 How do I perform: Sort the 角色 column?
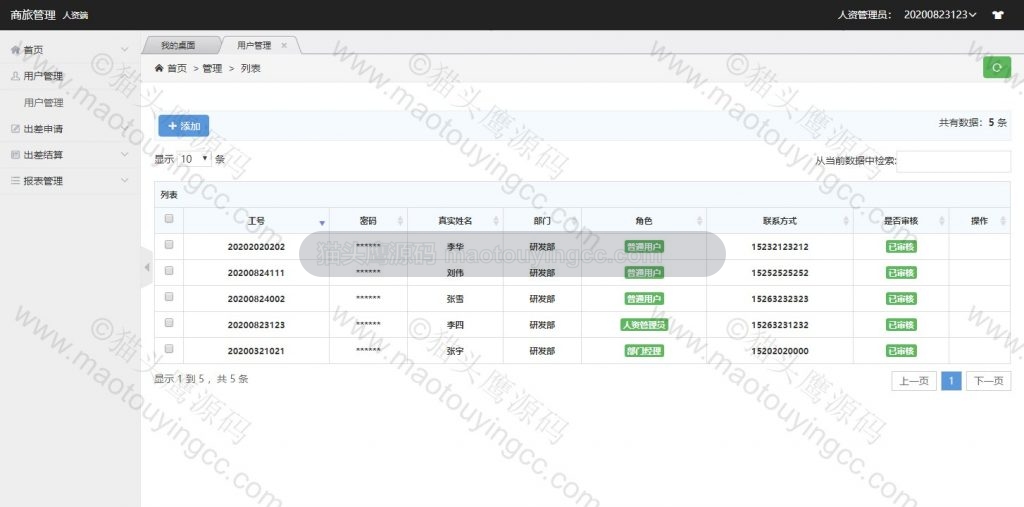(x=699, y=221)
